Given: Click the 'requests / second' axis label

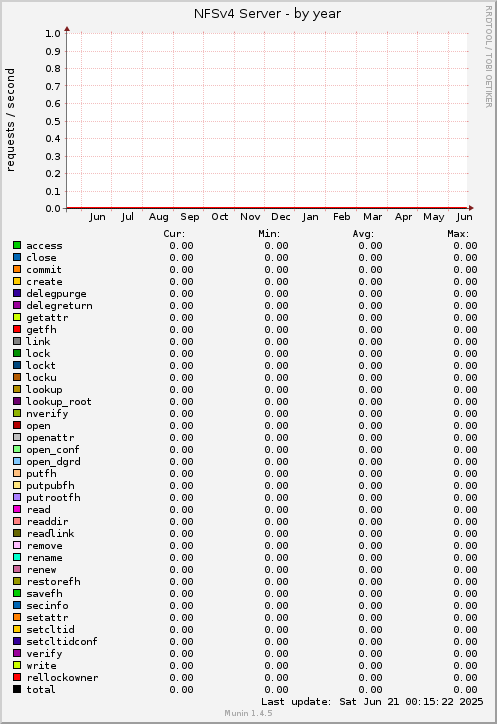Looking at the screenshot, I should pos(10,120).
